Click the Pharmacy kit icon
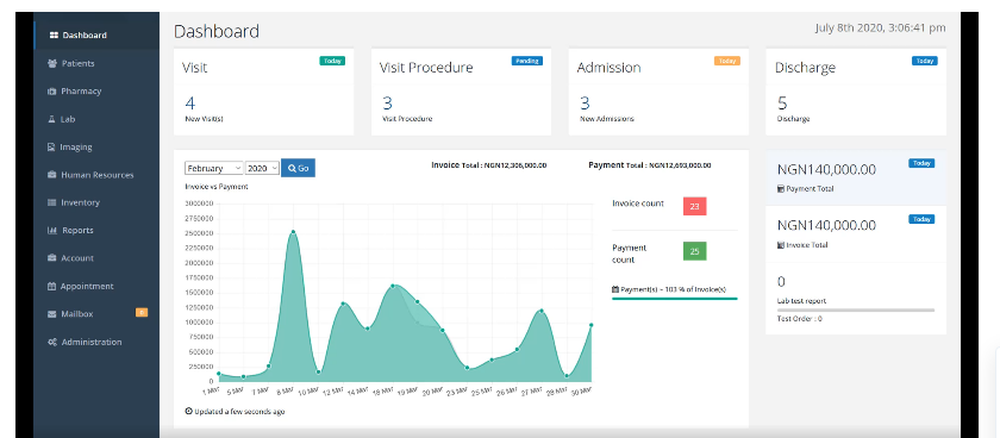The width and height of the screenshot is (1000, 438). click(x=52, y=91)
